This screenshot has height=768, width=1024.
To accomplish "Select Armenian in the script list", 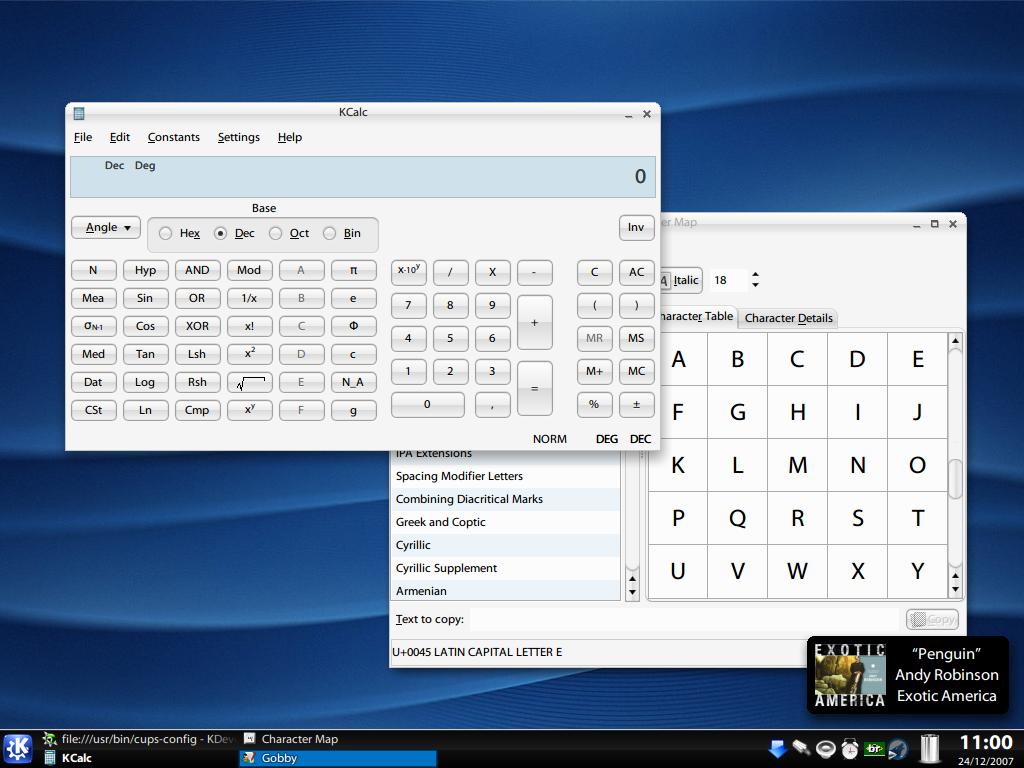I will coord(505,590).
